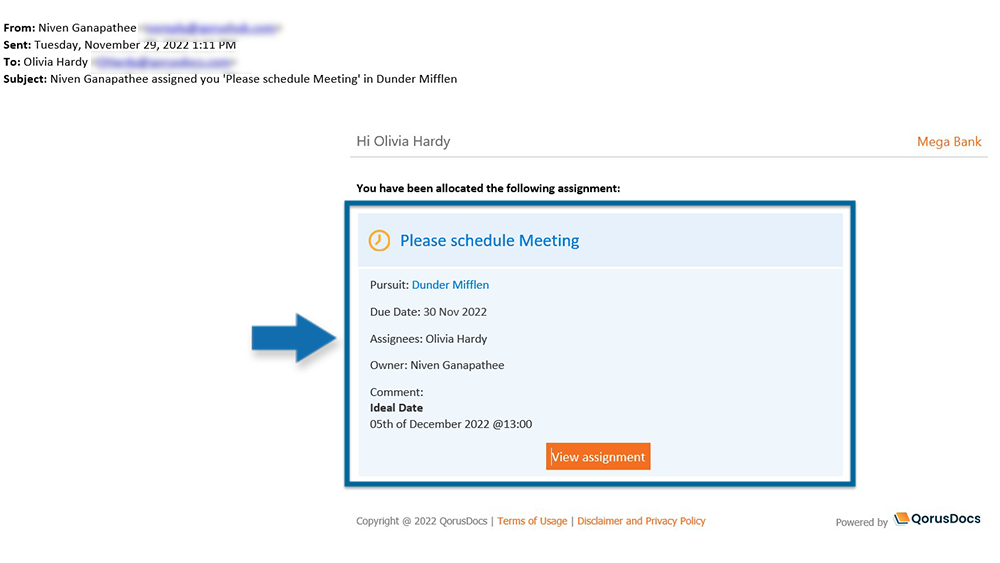Open the Dunder Mifflen pursuit link
The width and height of the screenshot is (1000, 563).
[450, 285]
